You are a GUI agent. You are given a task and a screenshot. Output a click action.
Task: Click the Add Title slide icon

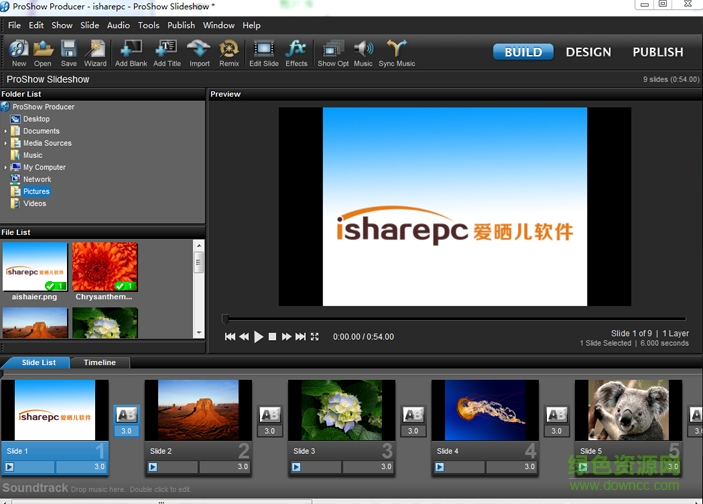[167, 49]
